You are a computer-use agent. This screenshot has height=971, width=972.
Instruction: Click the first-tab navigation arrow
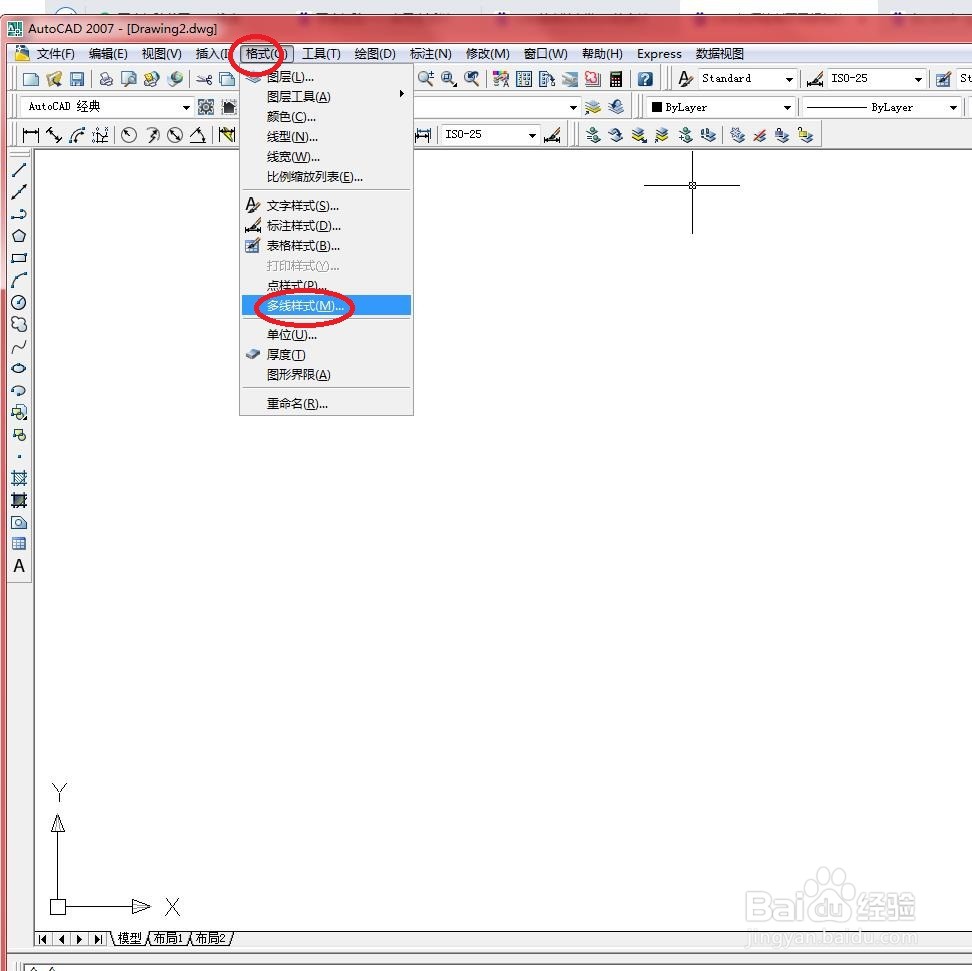point(42,939)
